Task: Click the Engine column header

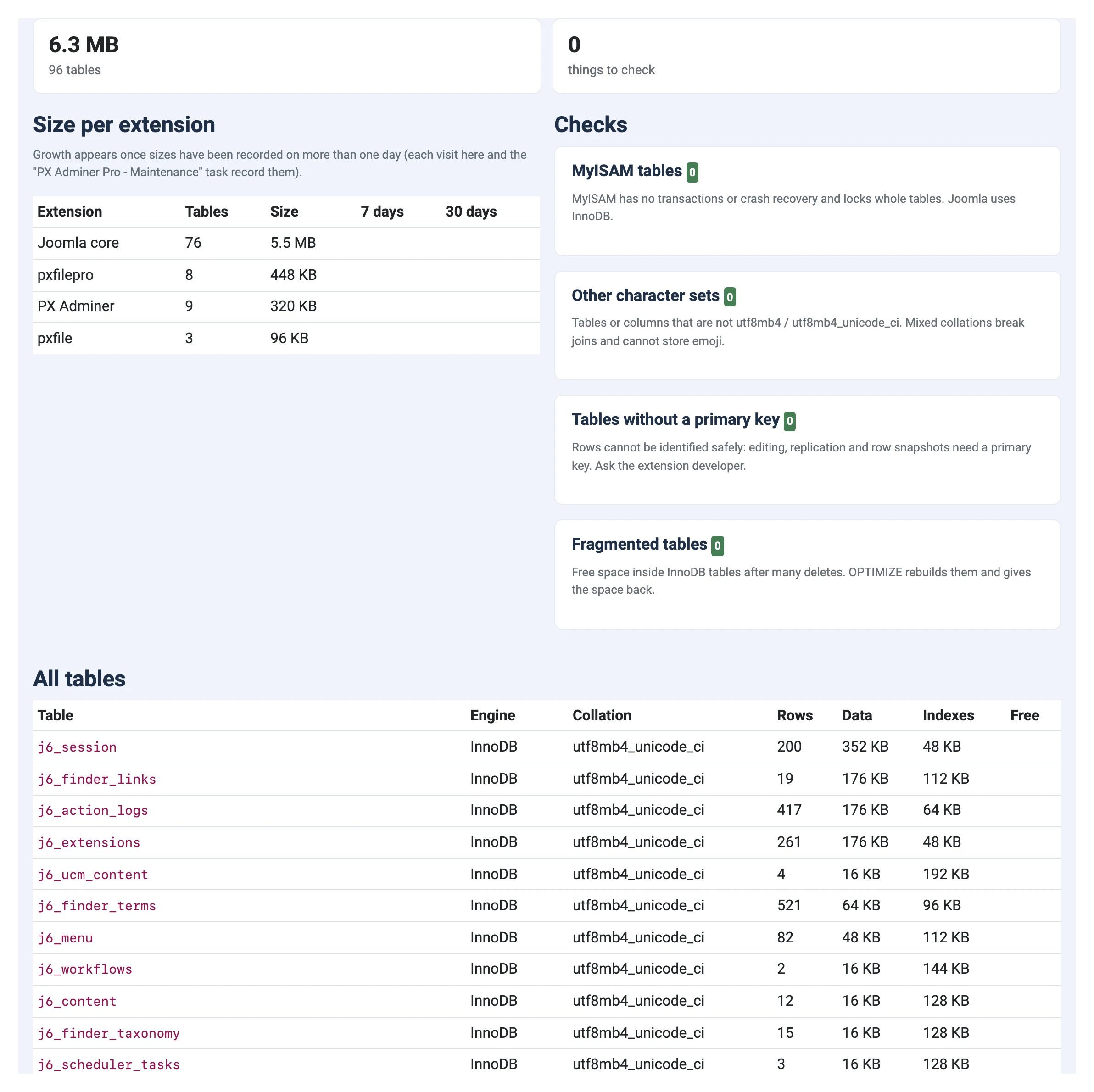Action: tap(493, 716)
